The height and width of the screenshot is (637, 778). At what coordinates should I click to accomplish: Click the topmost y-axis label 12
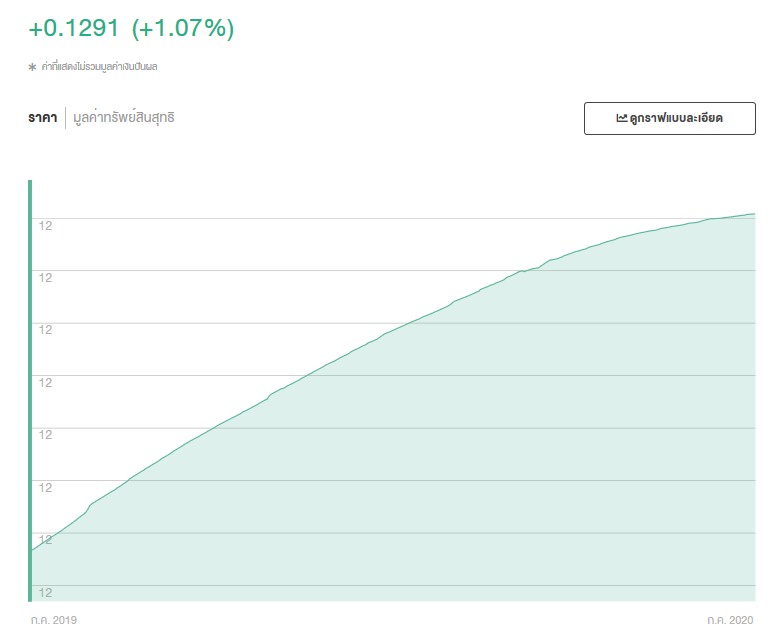click(45, 225)
